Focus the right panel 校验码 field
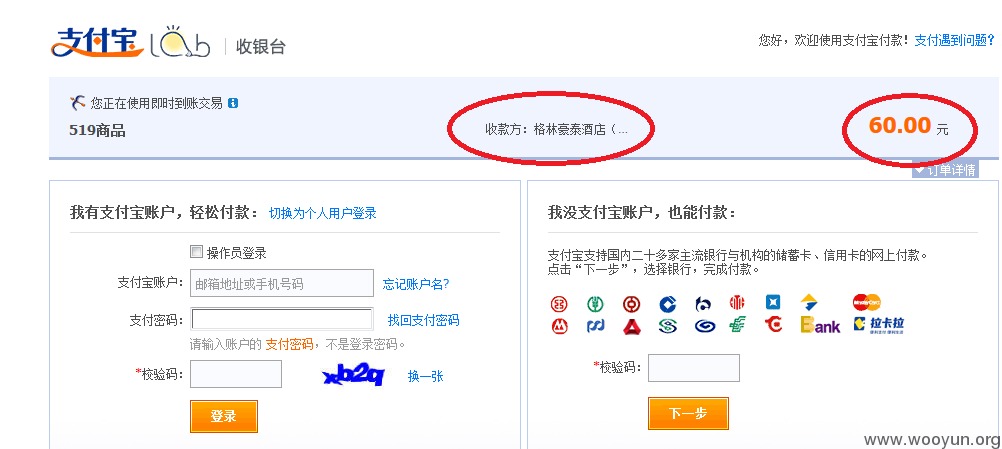 (694, 368)
